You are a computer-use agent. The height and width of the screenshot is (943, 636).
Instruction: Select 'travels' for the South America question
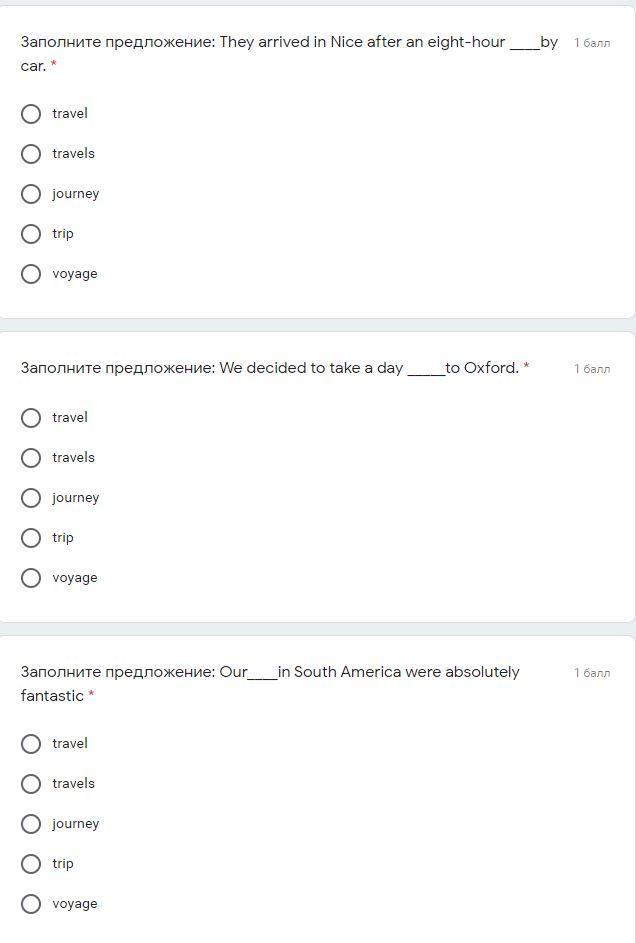31,784
